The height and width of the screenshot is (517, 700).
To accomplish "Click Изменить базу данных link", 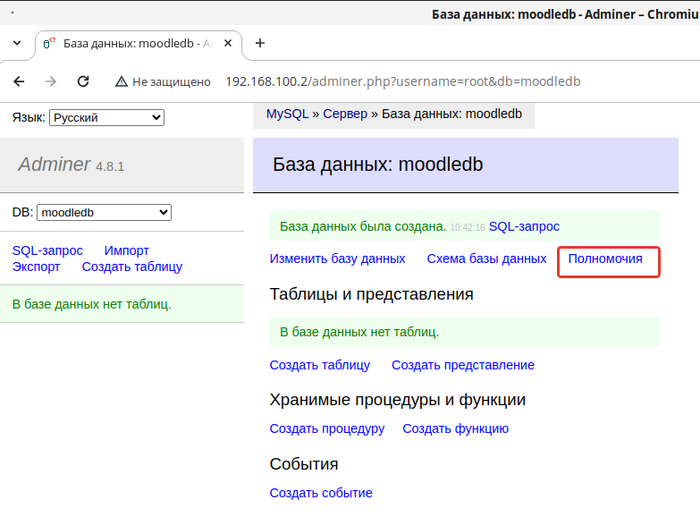I will [338, 258].
